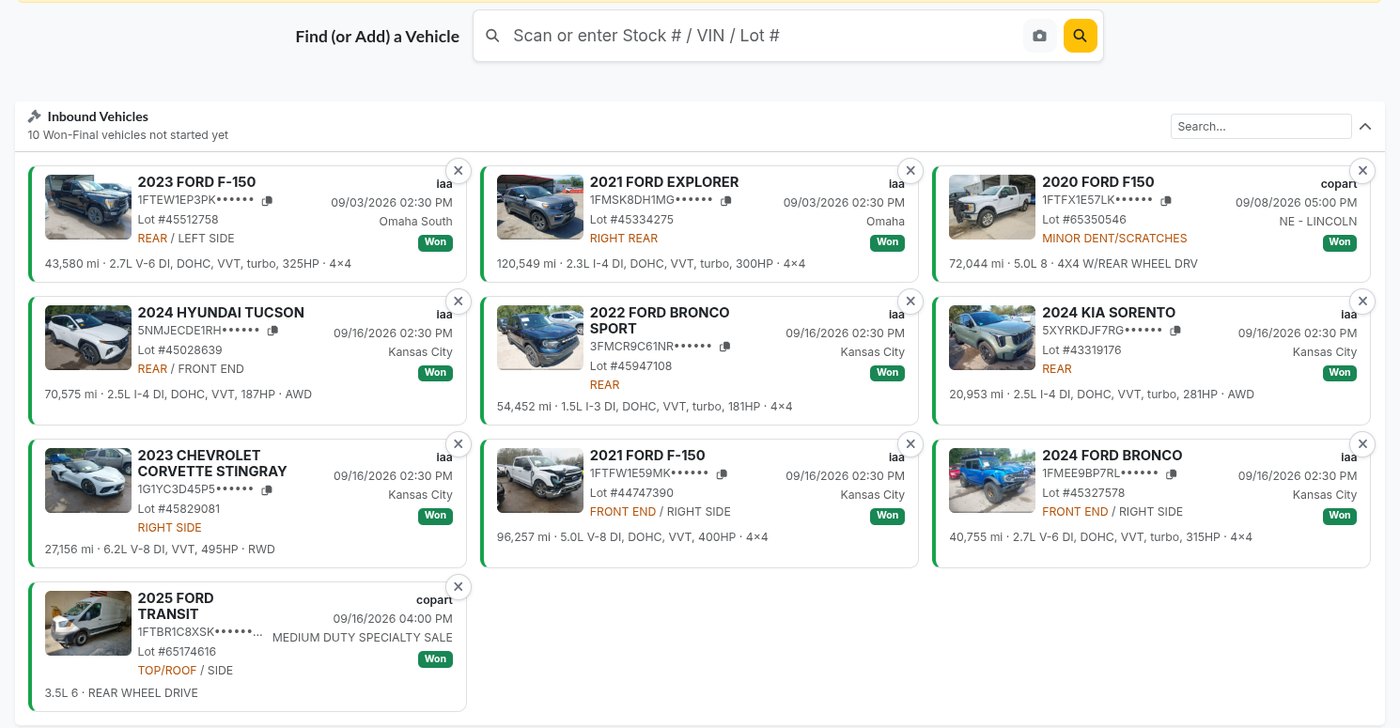Click MEDIUM DUTY SPECIALTY SALE text
Image resolution: width=1400 pixels, height=728 pixels.
coord(362,638)
